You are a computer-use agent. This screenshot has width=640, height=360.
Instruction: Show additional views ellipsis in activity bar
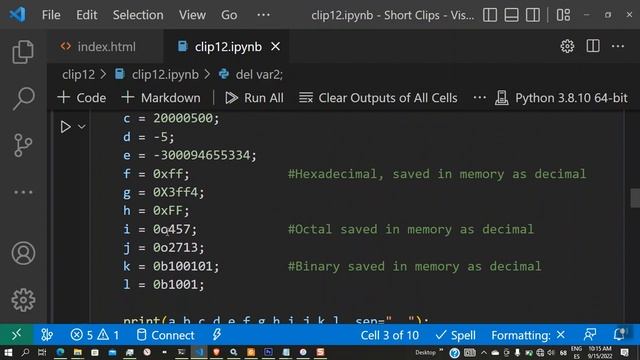23,192
